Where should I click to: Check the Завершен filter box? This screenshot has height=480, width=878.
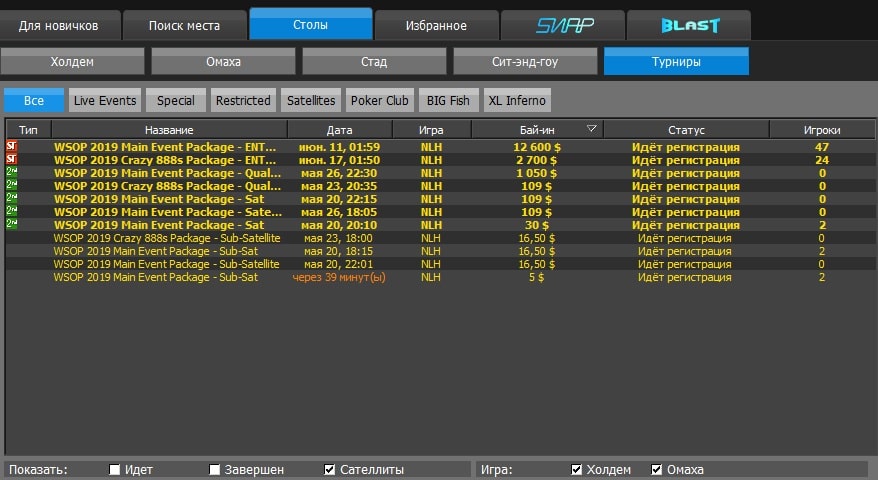(215, 470)
